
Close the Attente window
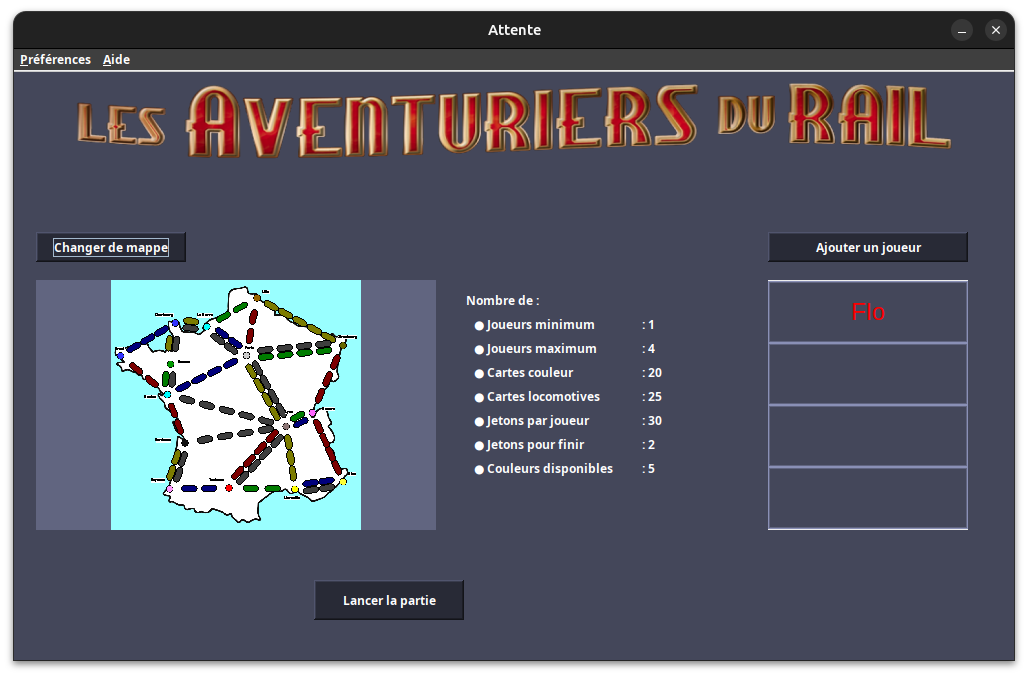[996, 30]
